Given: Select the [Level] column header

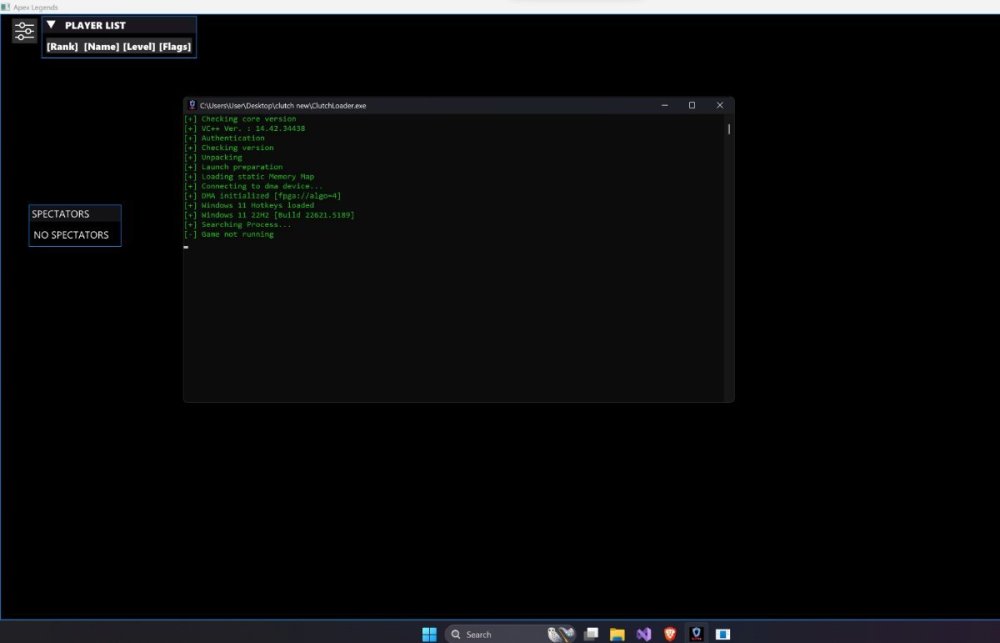Looking at the screenshot, I should click(x=139, y=46).
